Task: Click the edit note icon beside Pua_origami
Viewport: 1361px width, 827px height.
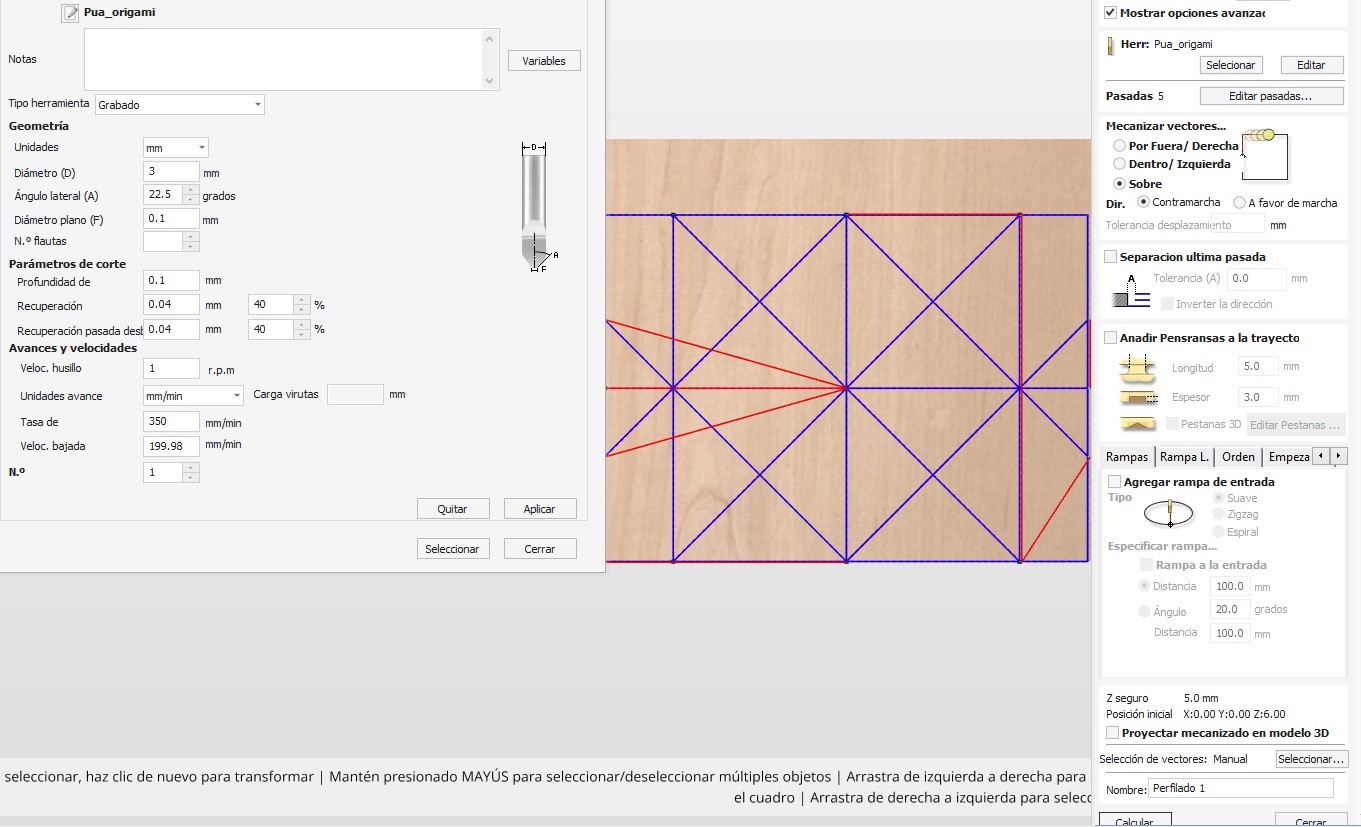Action: click(x=70, y=13)
